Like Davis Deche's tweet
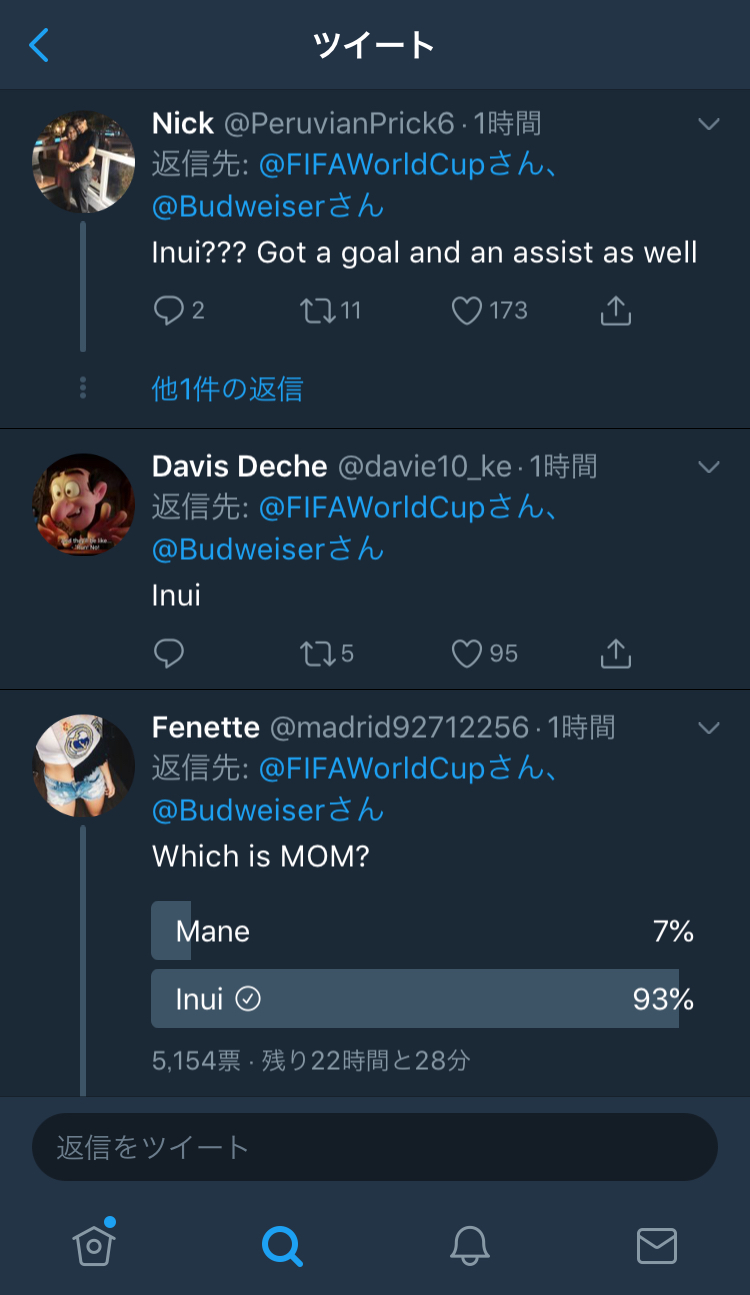This screenshot has height=1295, width=750. pos(467,654)
